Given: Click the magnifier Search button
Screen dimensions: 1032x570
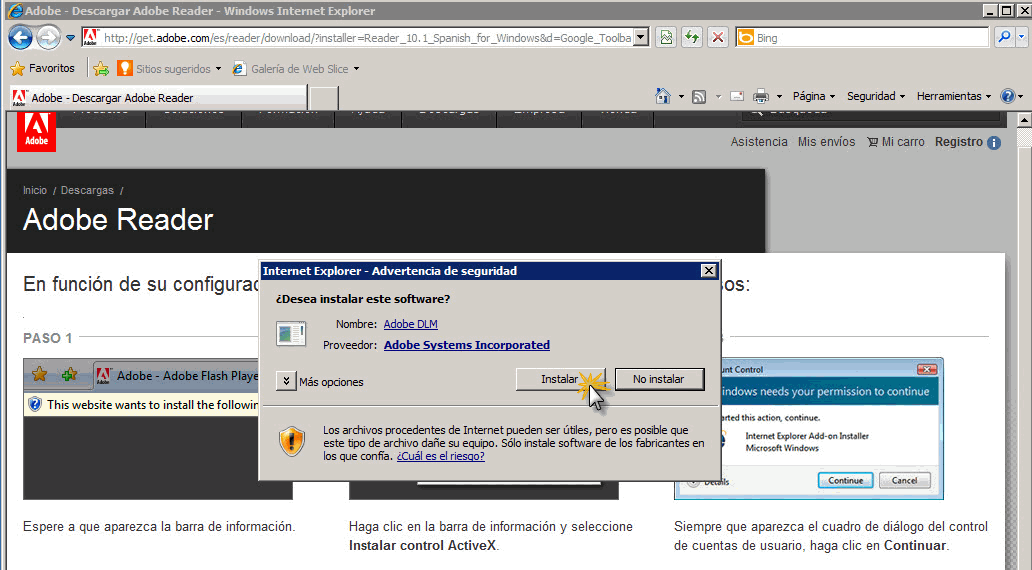Looking at the screenshot, I should click(x=1004, y=38).
